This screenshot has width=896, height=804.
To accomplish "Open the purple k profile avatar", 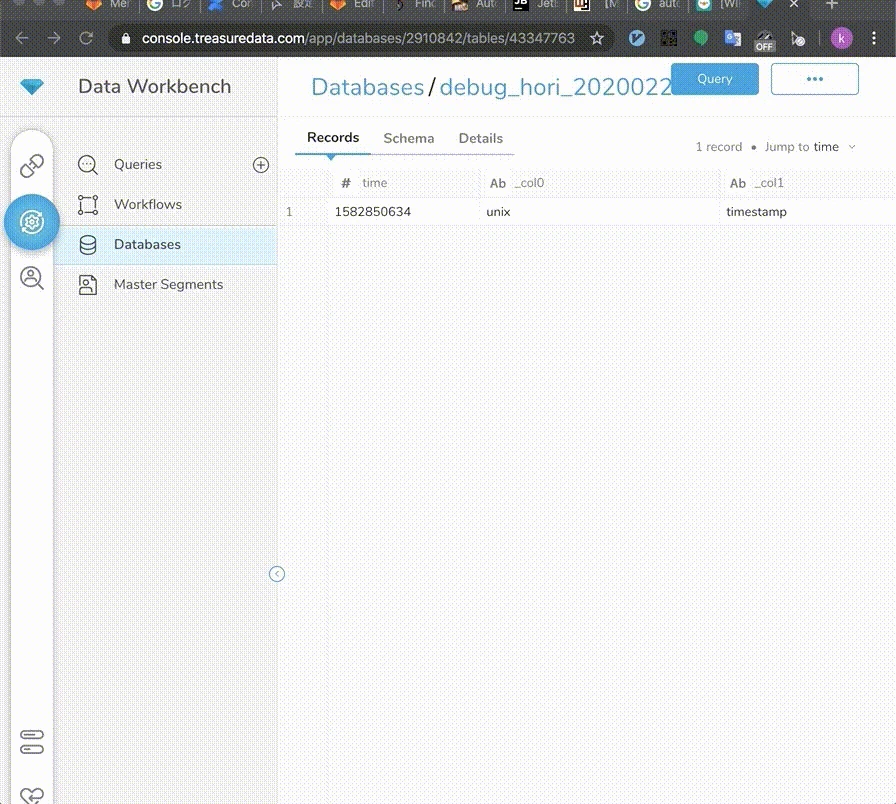I will click(841, 38).
